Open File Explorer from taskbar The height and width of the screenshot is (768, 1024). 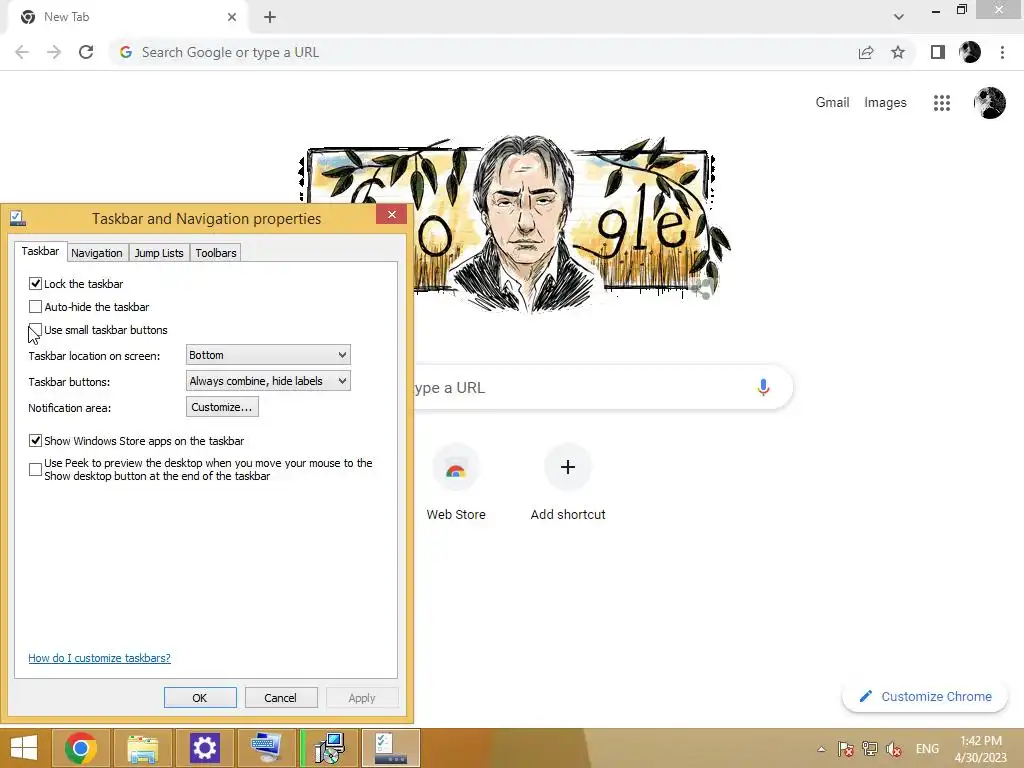coord(142,748)
